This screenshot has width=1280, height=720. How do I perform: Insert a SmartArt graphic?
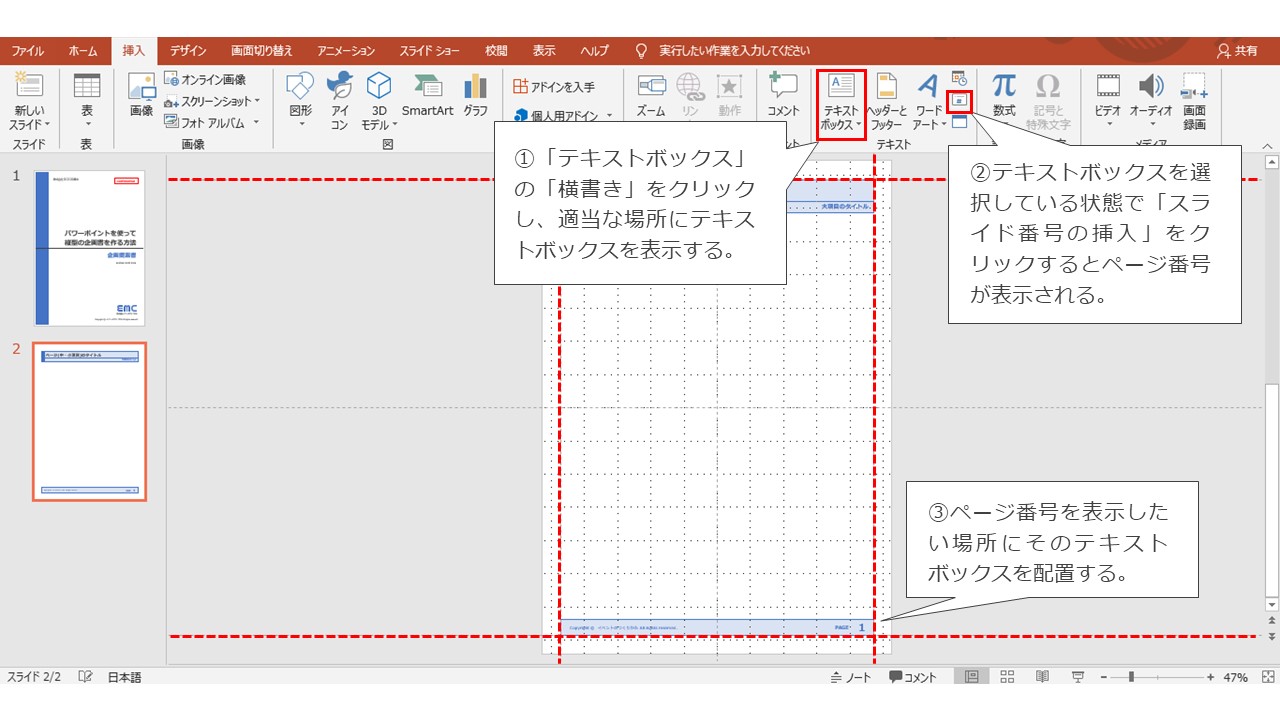(x=428, y=95)
